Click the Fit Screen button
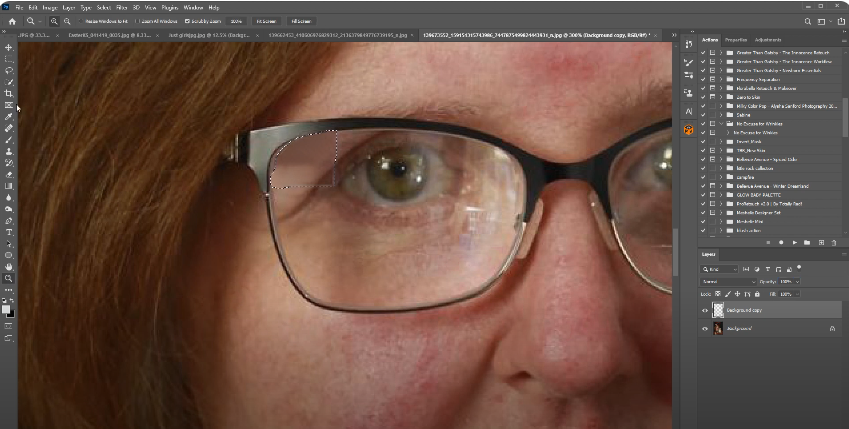 (x=266, y=21)
